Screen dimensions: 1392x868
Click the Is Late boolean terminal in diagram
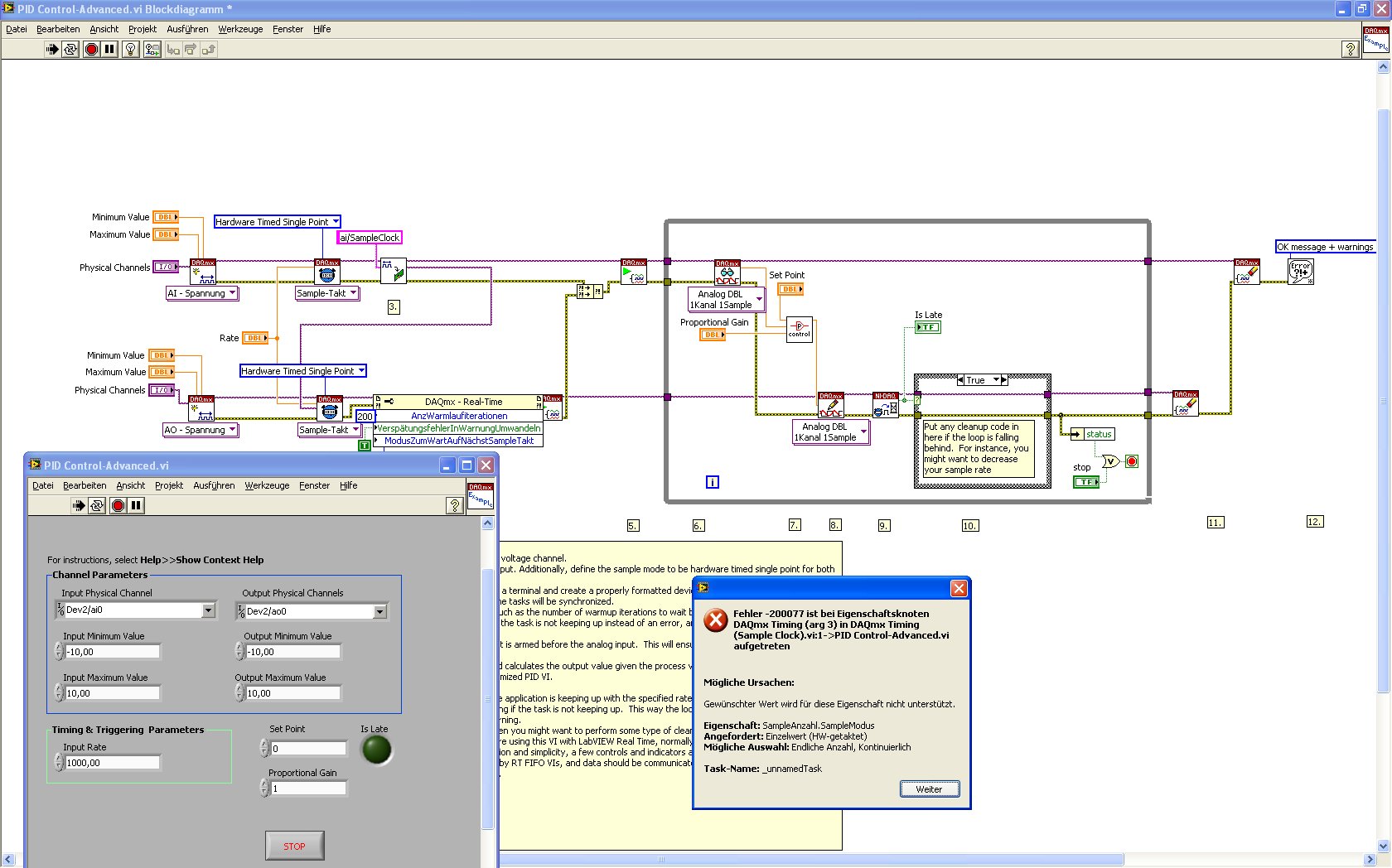point(928,327)
